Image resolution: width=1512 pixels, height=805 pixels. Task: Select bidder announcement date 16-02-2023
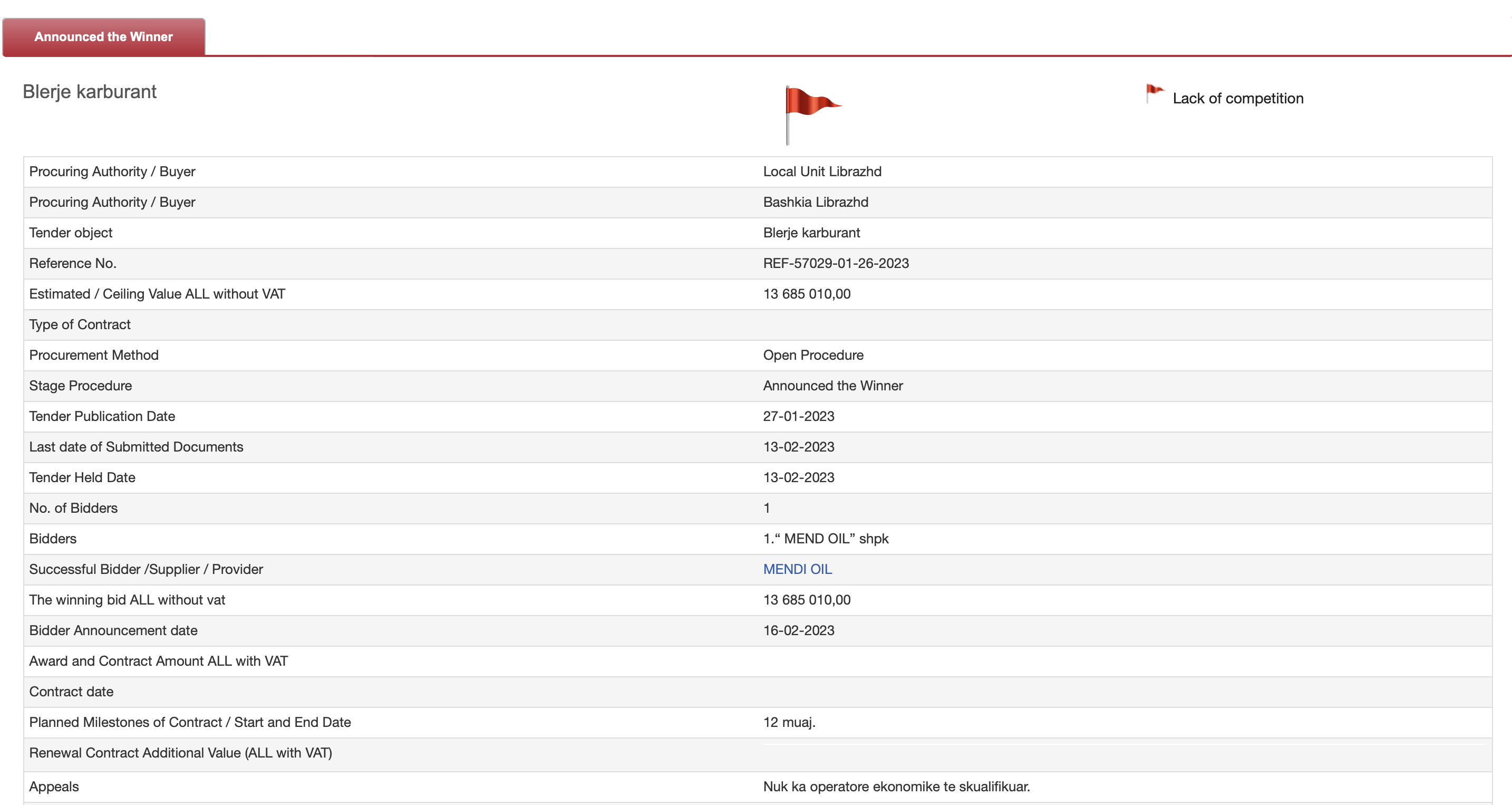(x=798, y=630)
